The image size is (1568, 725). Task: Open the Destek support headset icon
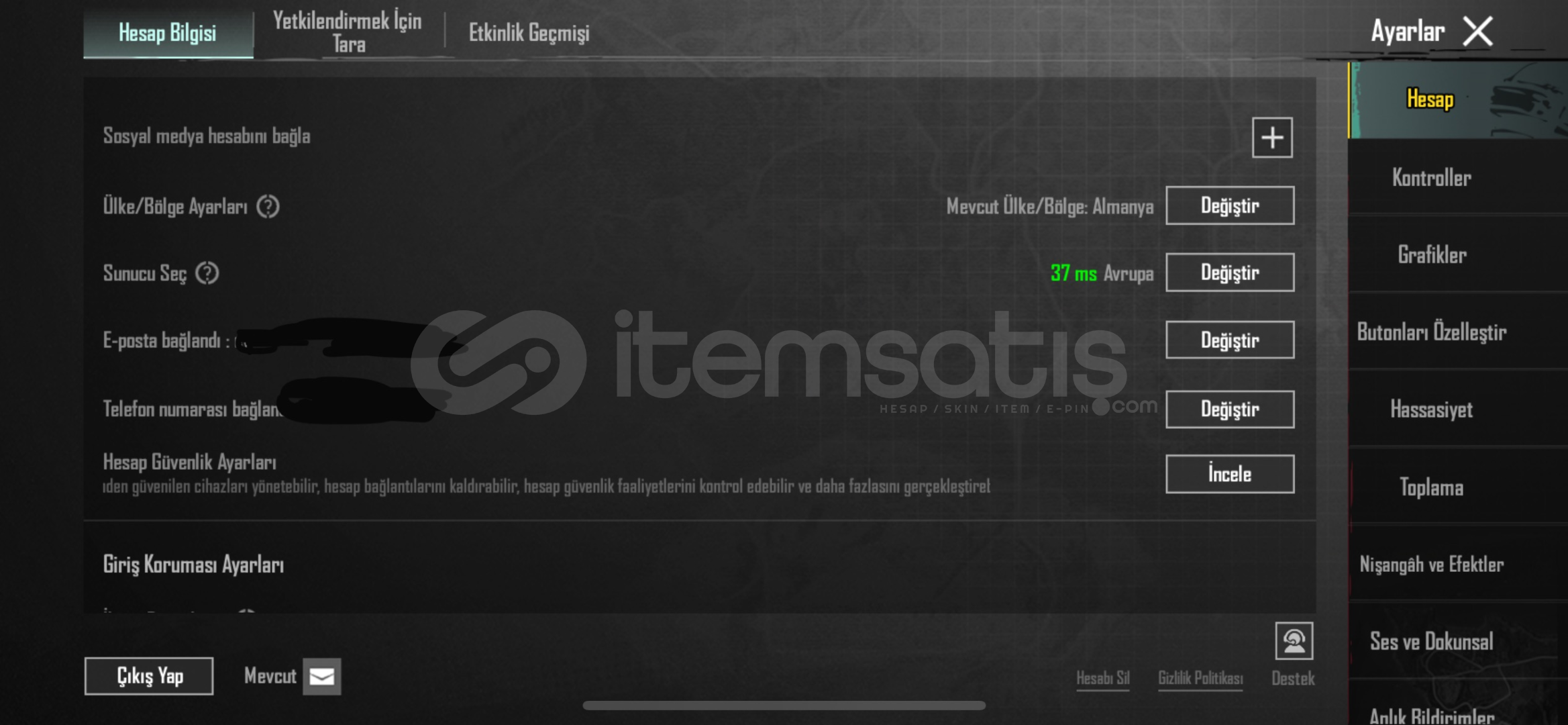pos(1294,641)
